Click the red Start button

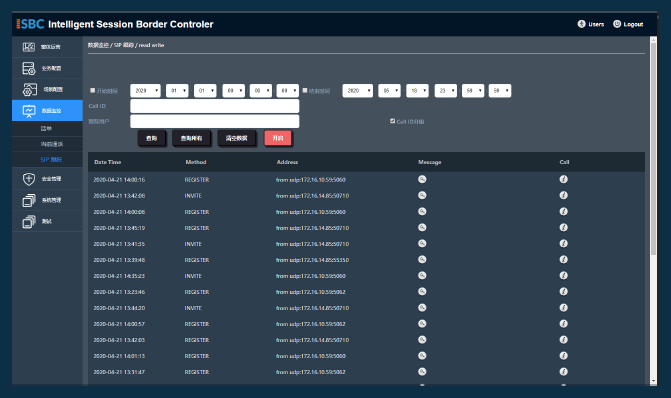(x=278, y=138)
